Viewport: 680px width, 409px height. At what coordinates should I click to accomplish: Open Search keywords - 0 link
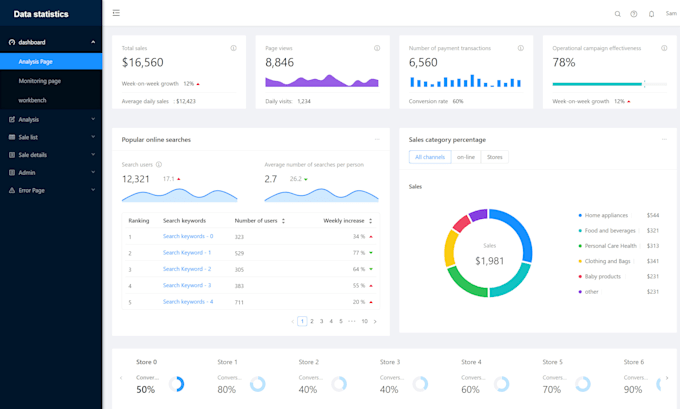coord(188,236)
